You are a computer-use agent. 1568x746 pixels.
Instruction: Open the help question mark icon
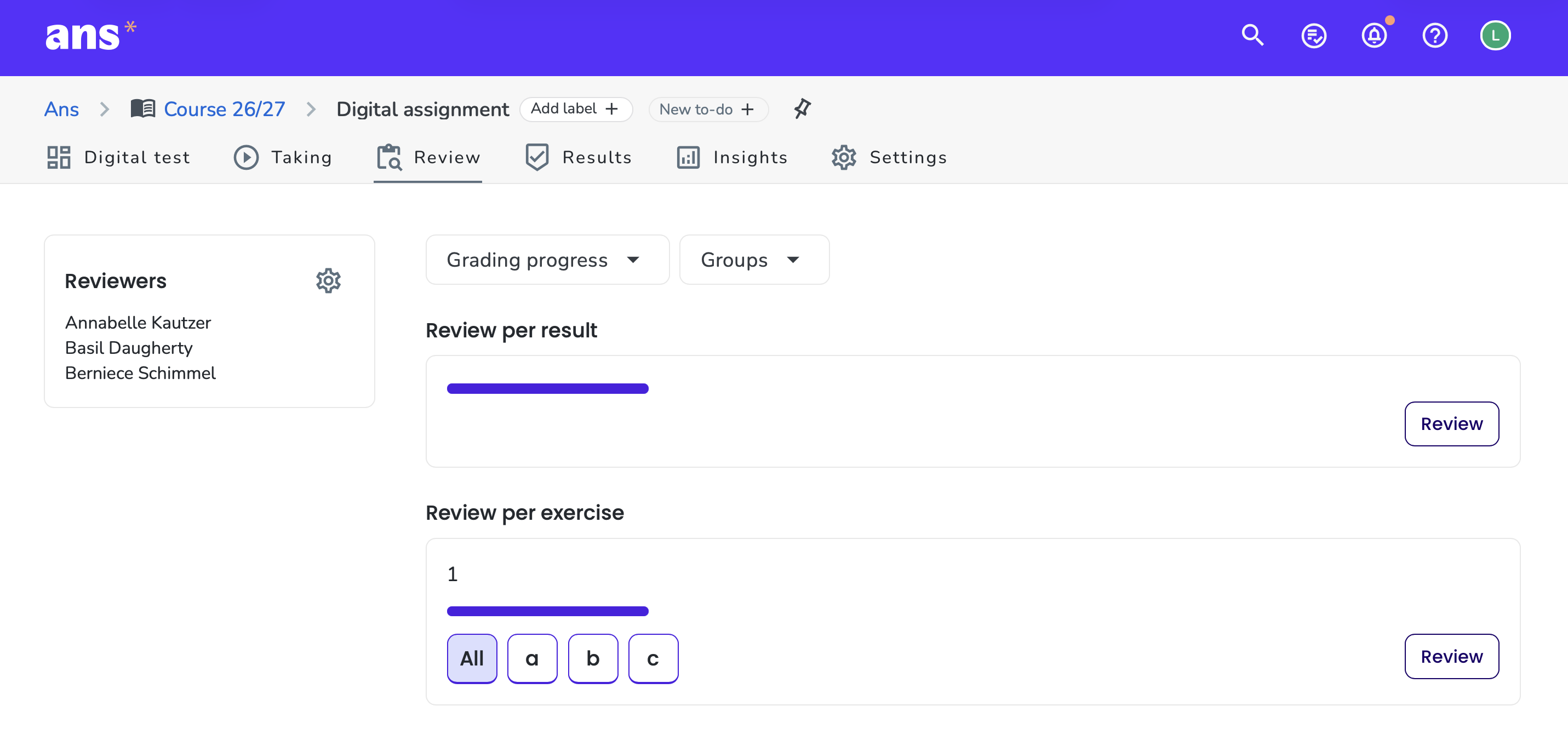click(x=1435, y=35)
